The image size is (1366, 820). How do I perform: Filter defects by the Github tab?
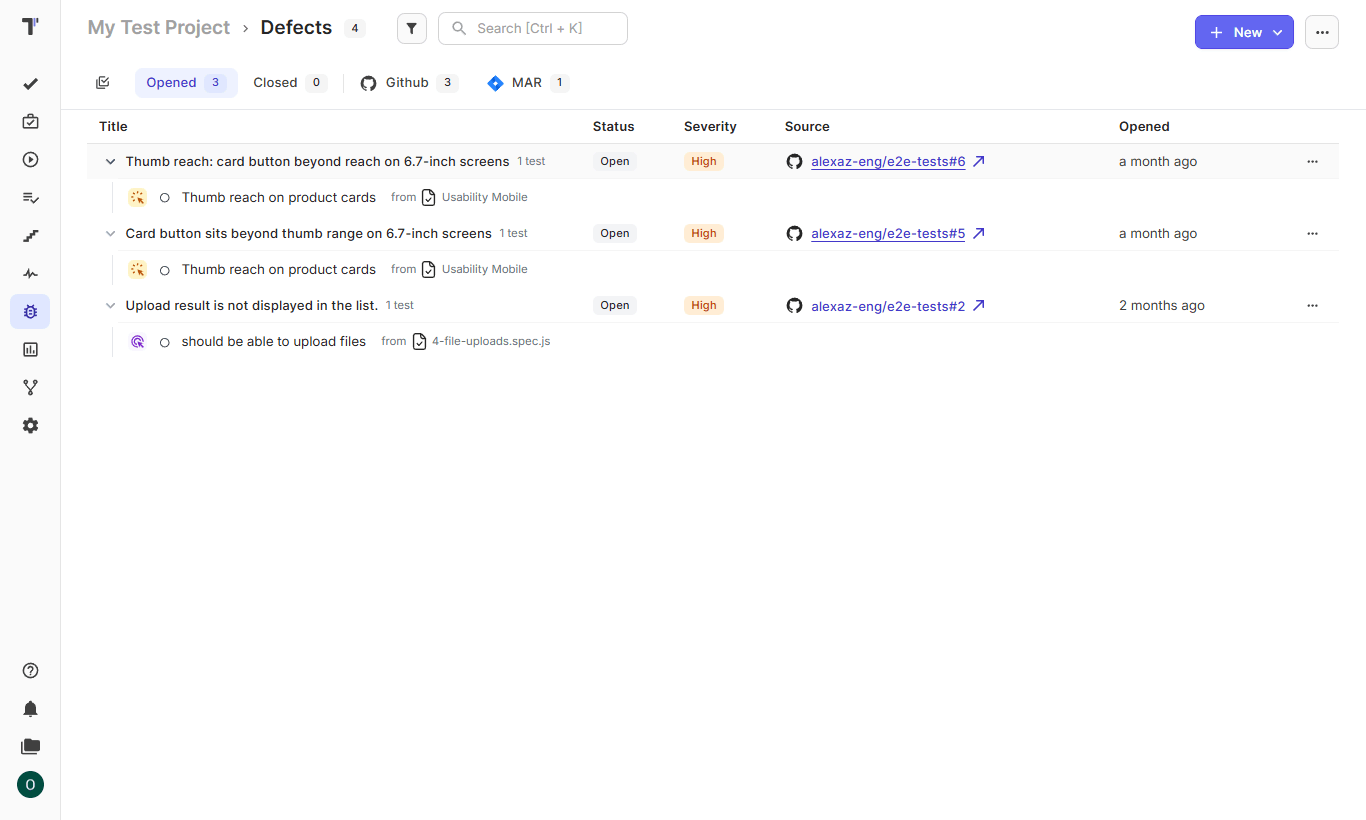coord(409,83)
